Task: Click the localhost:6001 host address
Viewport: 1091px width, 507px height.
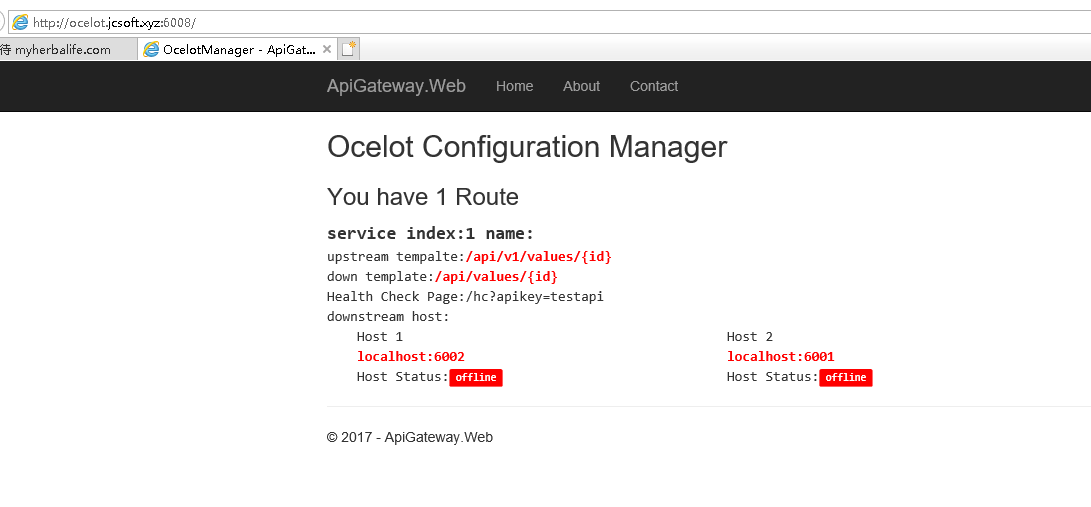Action: click(x=780, y=356)
